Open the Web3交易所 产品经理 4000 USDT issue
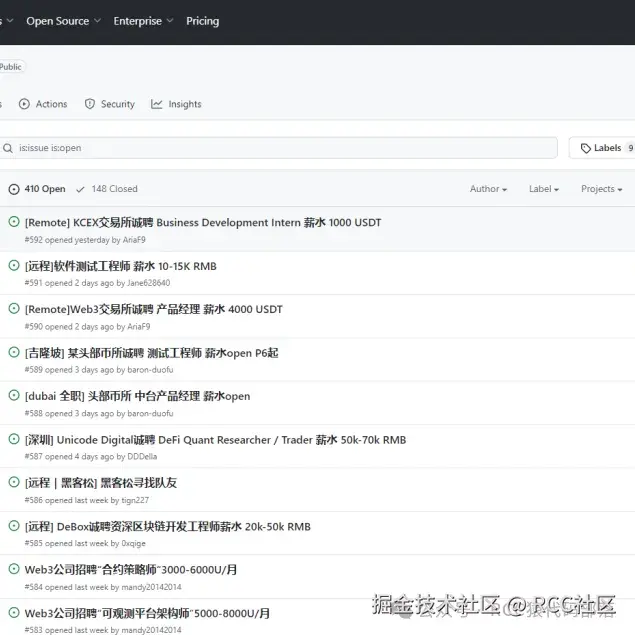The height and width of the screenshot is (635, 635). (153, 309)
